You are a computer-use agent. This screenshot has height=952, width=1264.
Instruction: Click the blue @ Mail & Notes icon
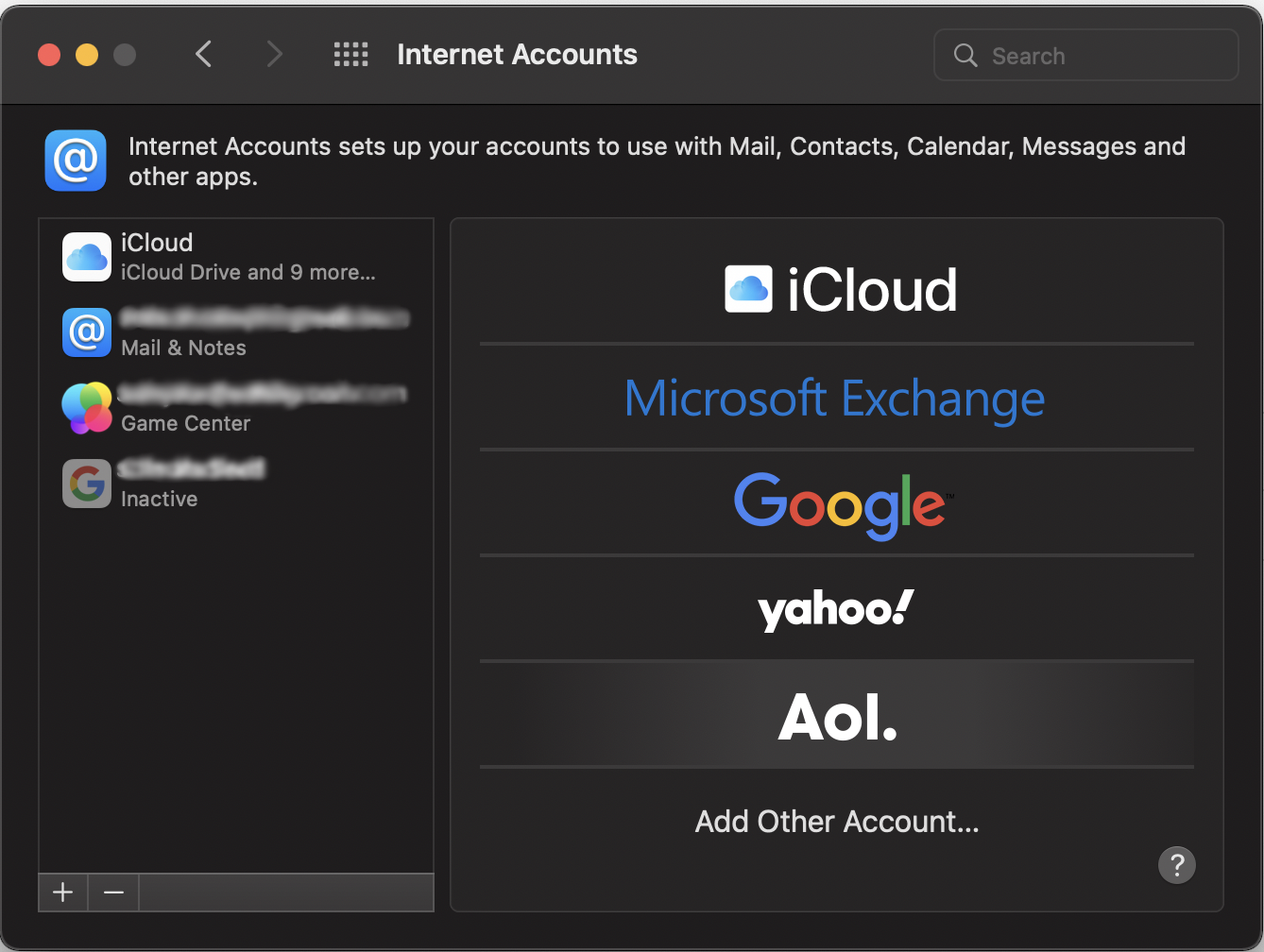(x=87, y=332)
